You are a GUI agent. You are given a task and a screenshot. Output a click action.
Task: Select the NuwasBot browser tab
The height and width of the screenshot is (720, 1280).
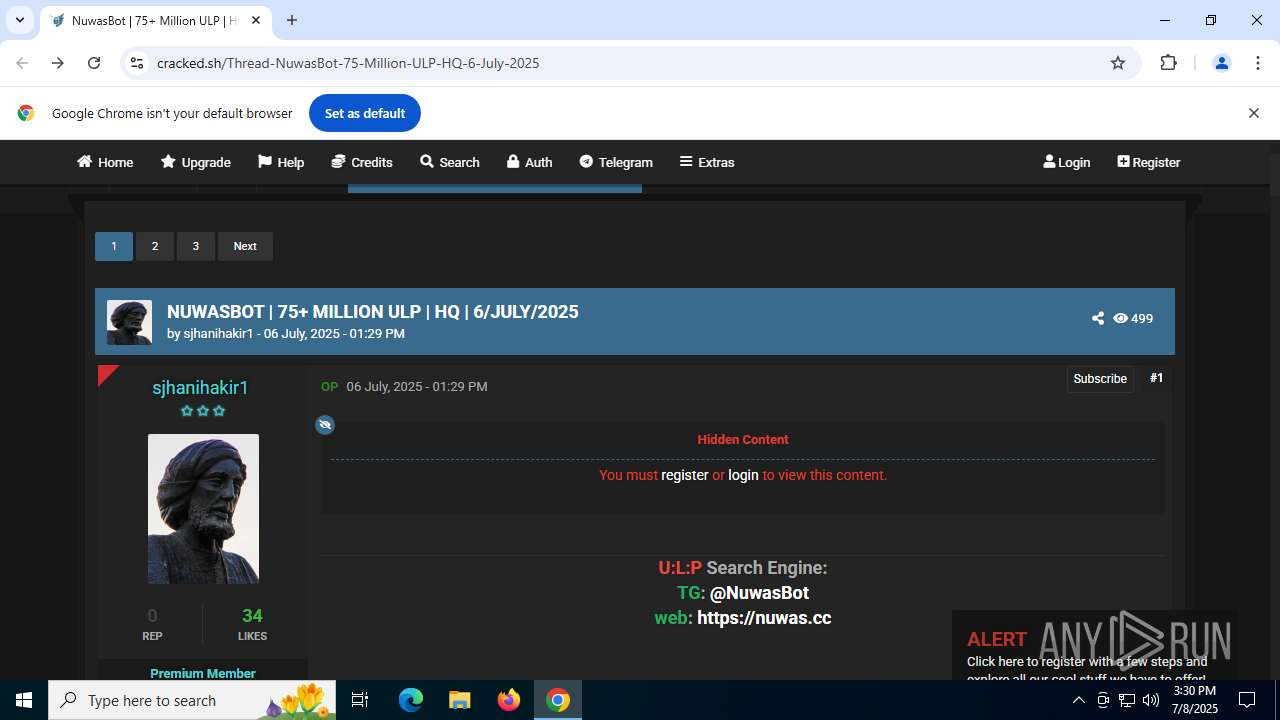(x=155, y=20)
